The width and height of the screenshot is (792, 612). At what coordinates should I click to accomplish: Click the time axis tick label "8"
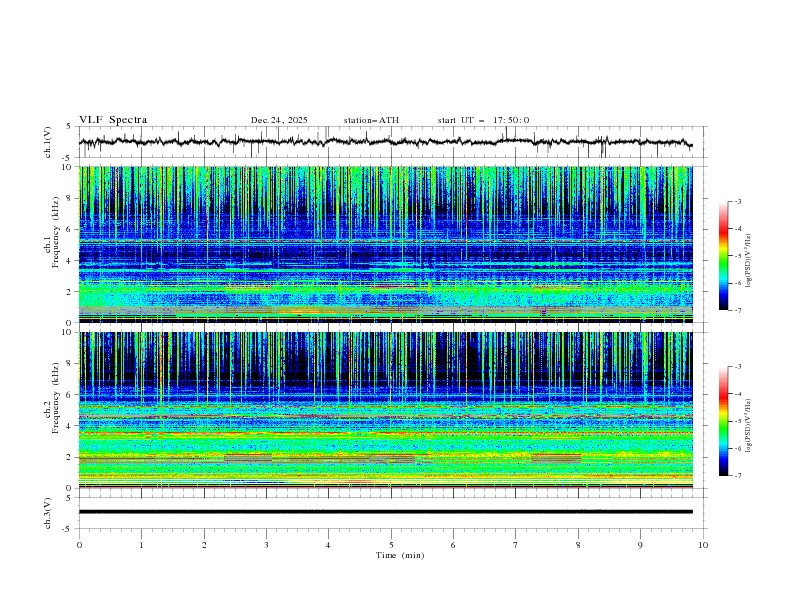578,545
